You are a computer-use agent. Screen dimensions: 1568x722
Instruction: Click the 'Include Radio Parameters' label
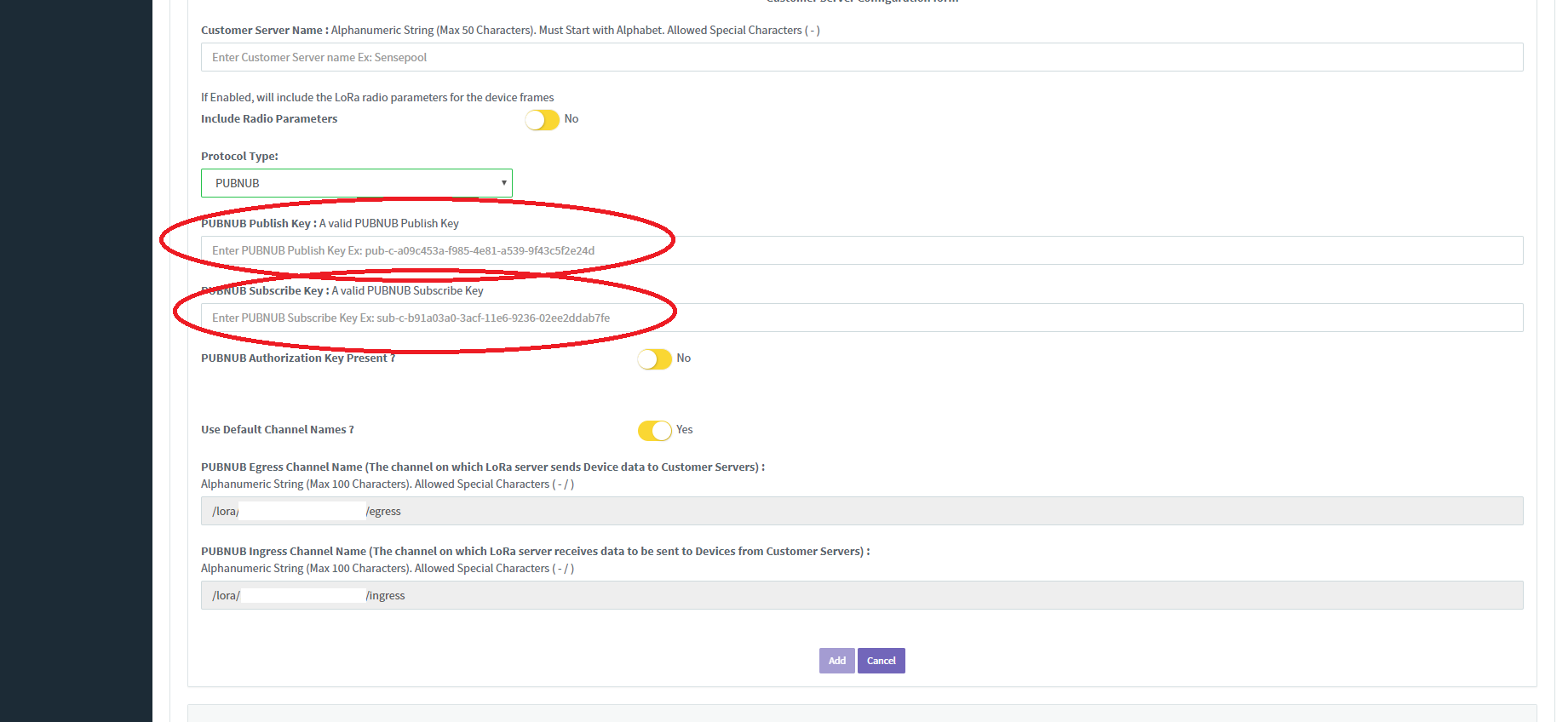(269, 118)
